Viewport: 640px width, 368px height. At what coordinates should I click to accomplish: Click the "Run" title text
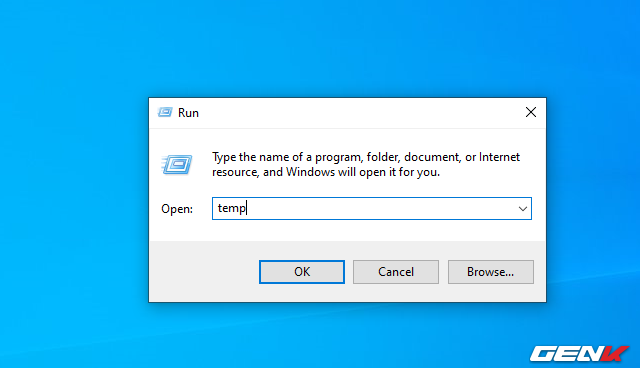pos(188,113)
